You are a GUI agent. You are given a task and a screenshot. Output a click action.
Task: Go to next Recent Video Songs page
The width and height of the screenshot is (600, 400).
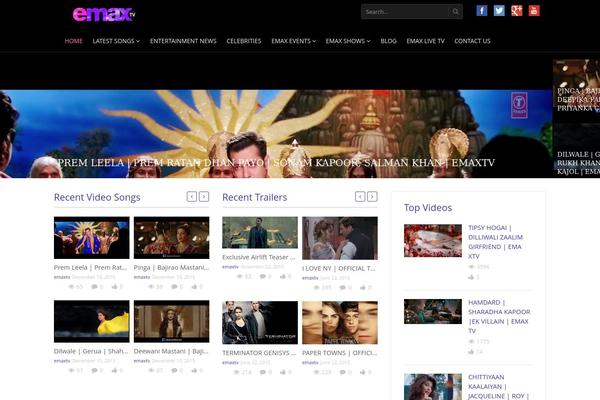tap(204, 197)
